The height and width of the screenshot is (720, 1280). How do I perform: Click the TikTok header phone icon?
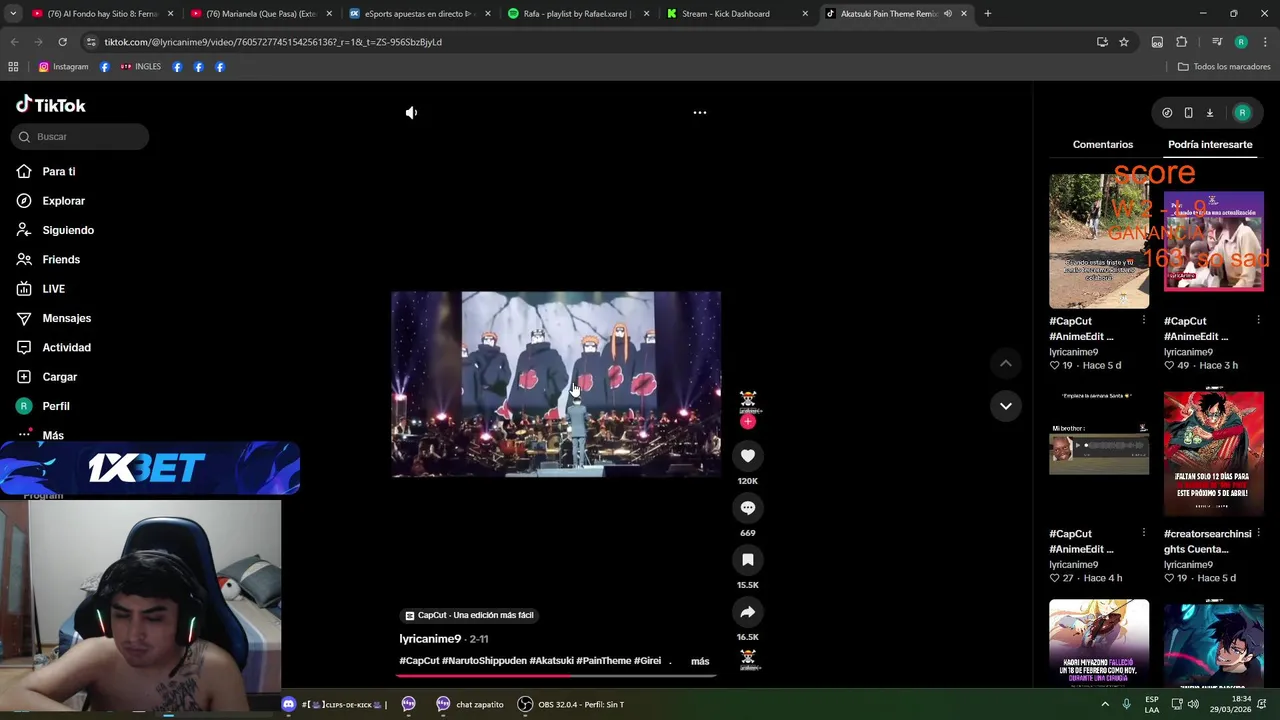click(1188, 113)
